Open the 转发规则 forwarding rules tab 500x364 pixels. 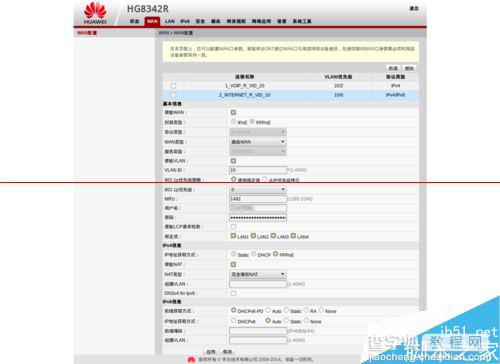236,21
